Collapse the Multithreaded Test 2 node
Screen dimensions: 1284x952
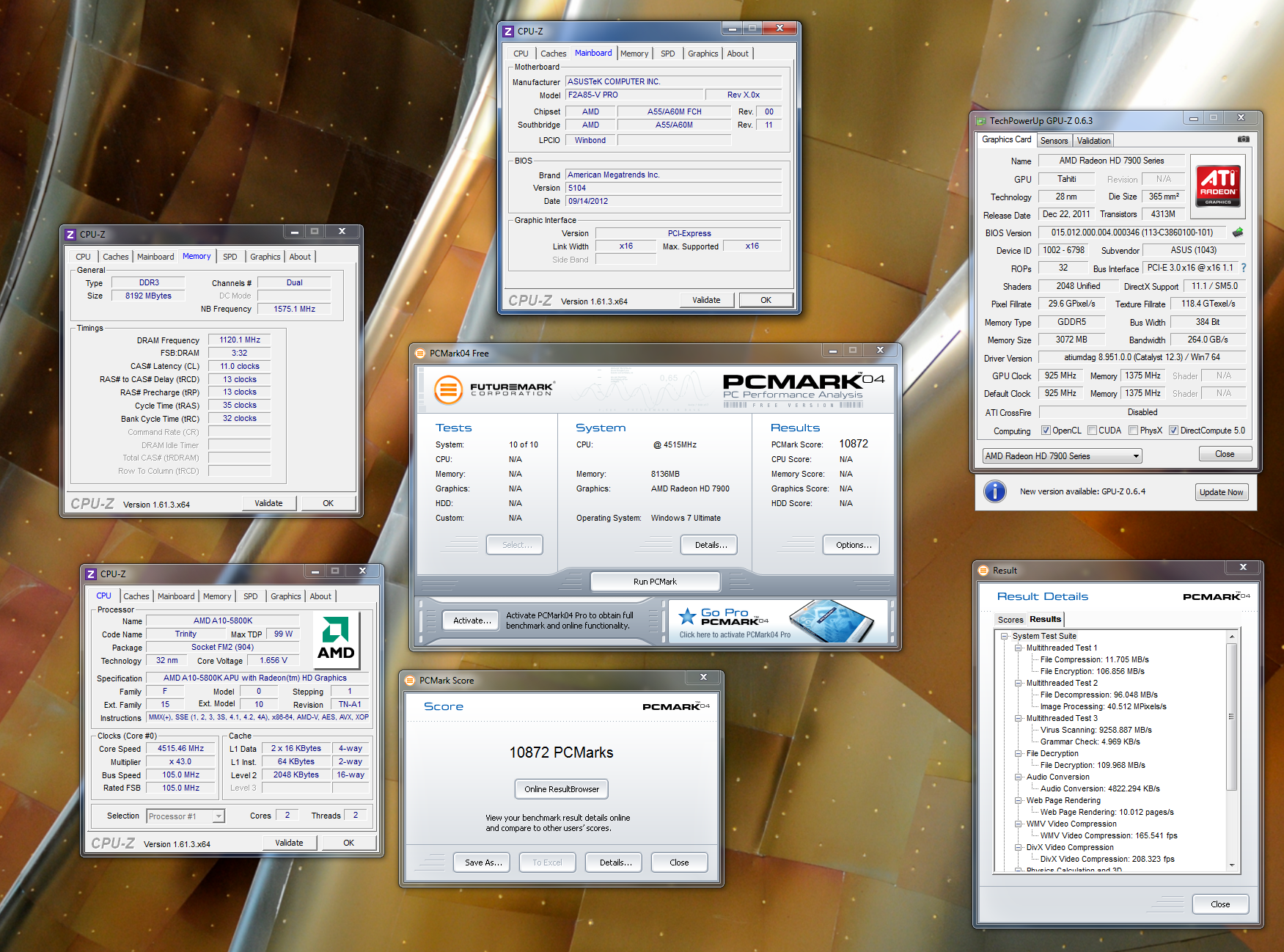click(x=1019, y=683)
